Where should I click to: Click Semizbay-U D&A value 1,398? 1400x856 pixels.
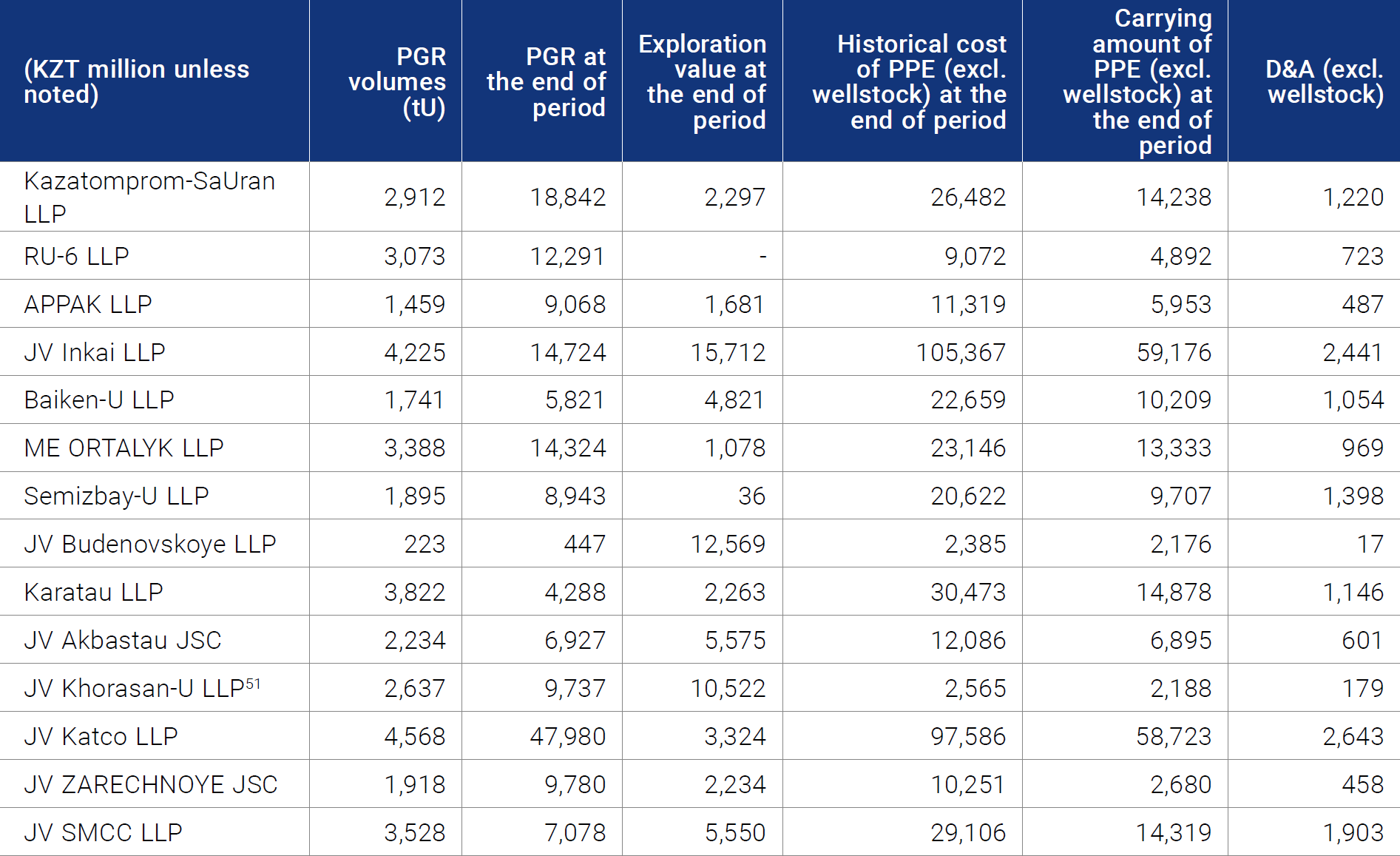point(1353,496)
